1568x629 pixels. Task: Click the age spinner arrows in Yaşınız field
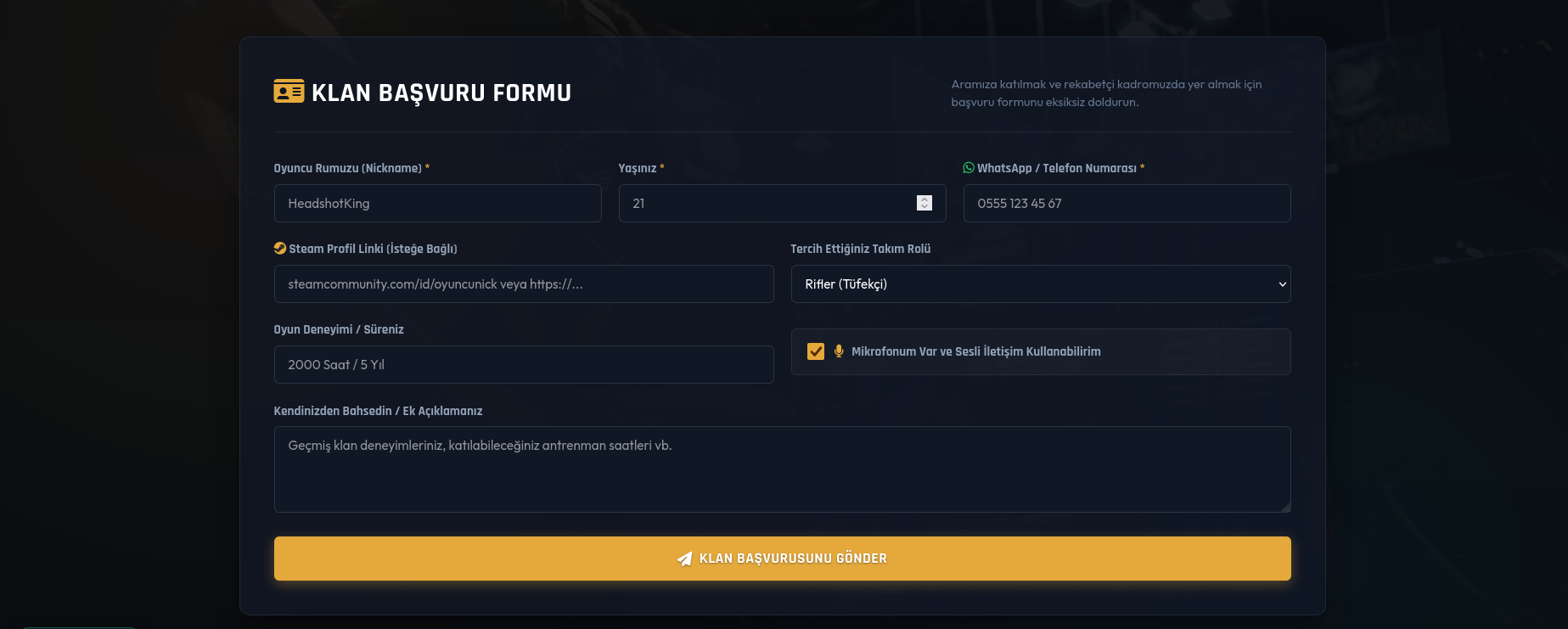pyautogui.click(x=925, y=204)
